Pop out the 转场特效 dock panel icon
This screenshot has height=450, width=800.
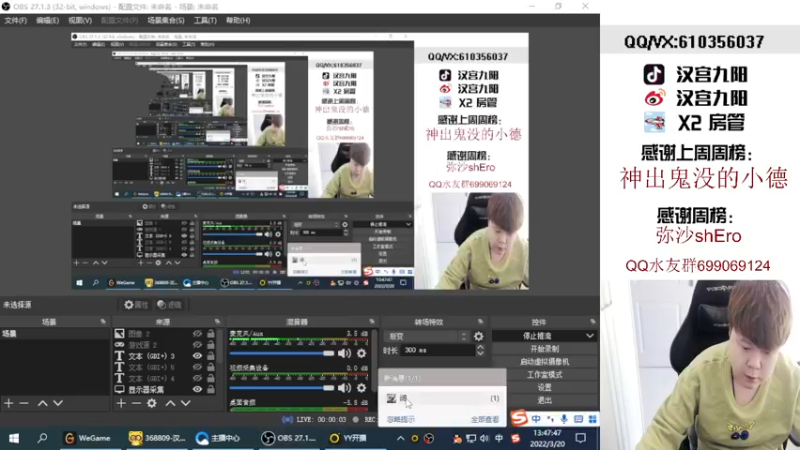coord(481,322)
